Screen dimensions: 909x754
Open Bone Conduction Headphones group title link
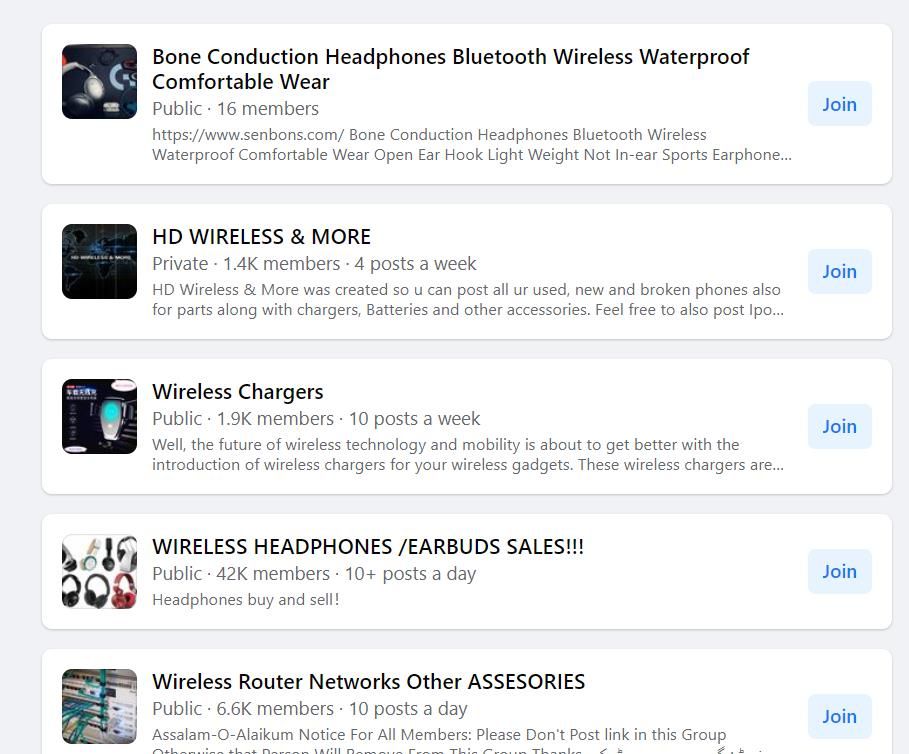click(x=450, y=69)
